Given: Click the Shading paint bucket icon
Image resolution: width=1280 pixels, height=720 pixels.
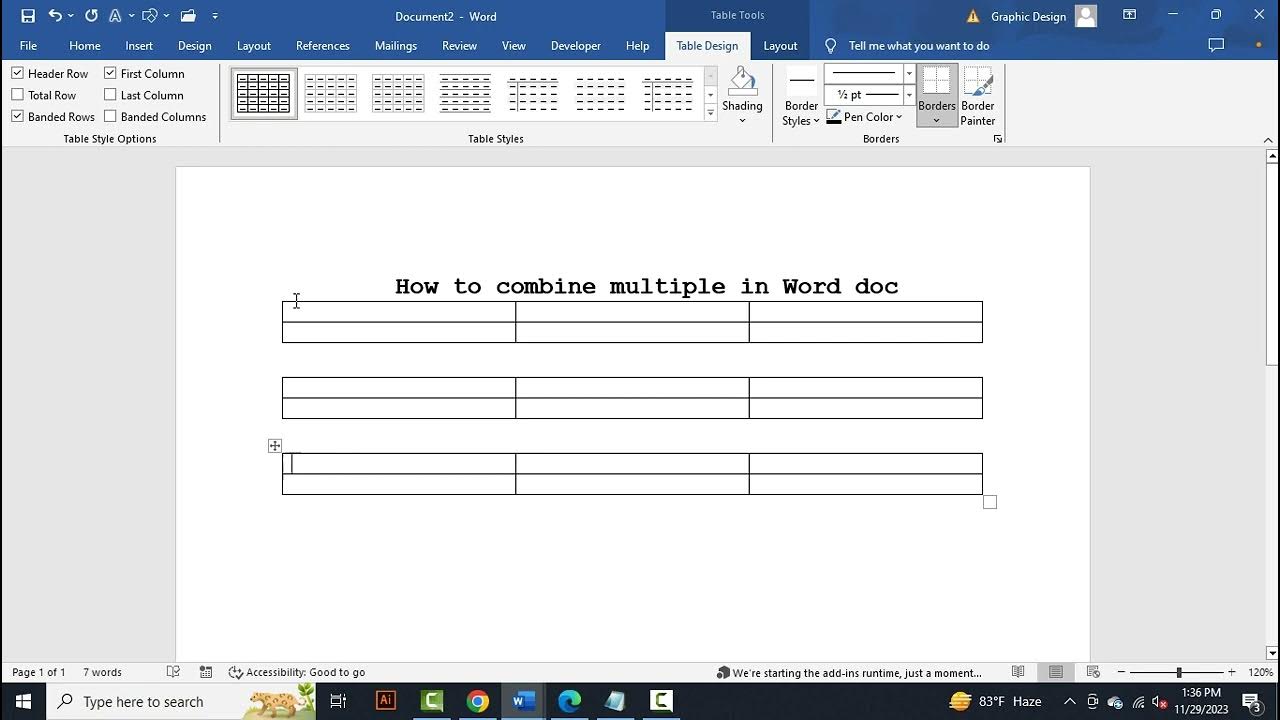Looking at the screenshot, I should point(742,82).
